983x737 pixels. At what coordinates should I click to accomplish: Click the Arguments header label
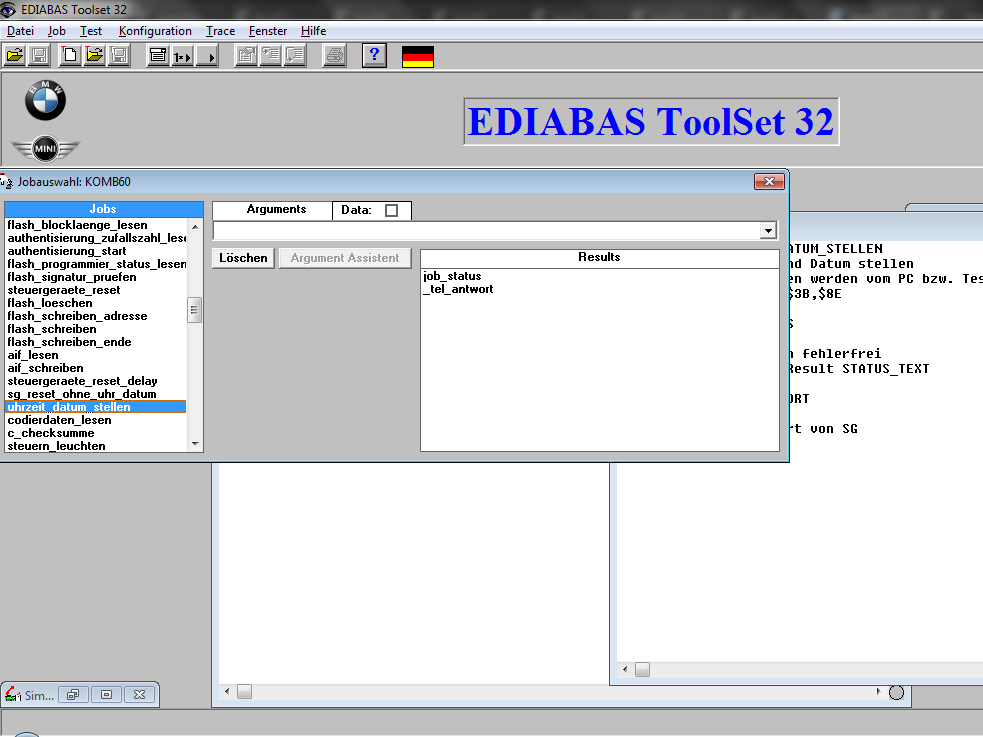(276, 209)
